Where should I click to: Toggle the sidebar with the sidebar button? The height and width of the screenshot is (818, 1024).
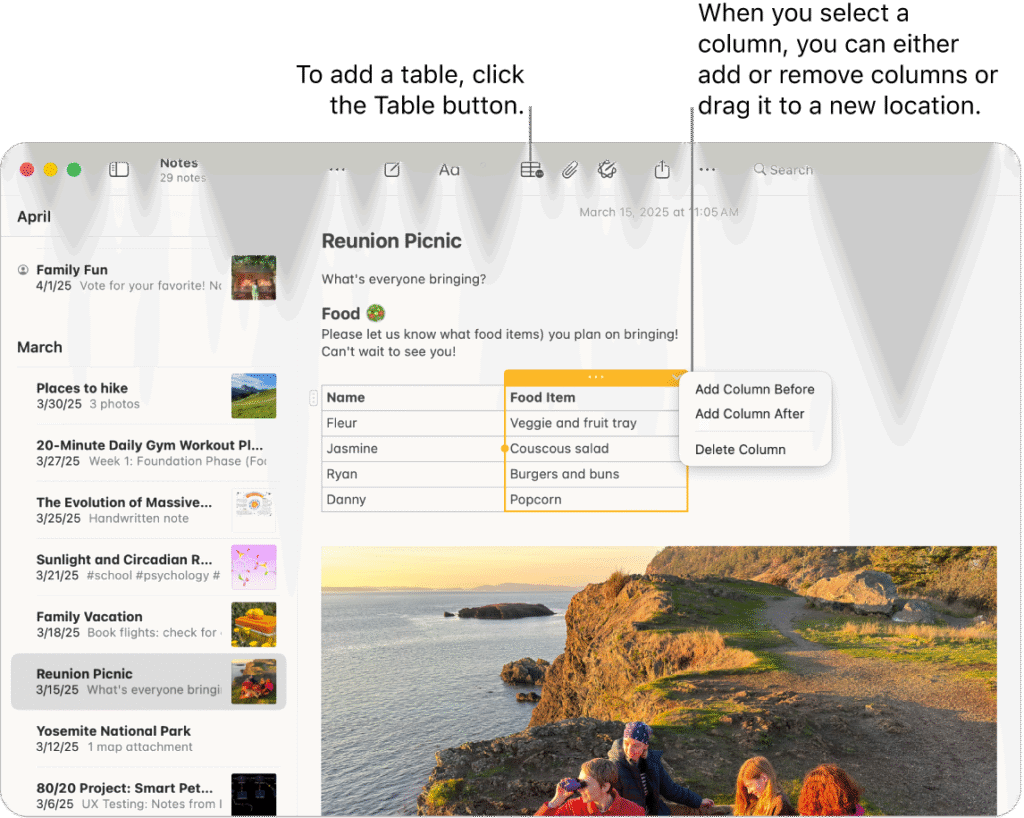[119, 170]
